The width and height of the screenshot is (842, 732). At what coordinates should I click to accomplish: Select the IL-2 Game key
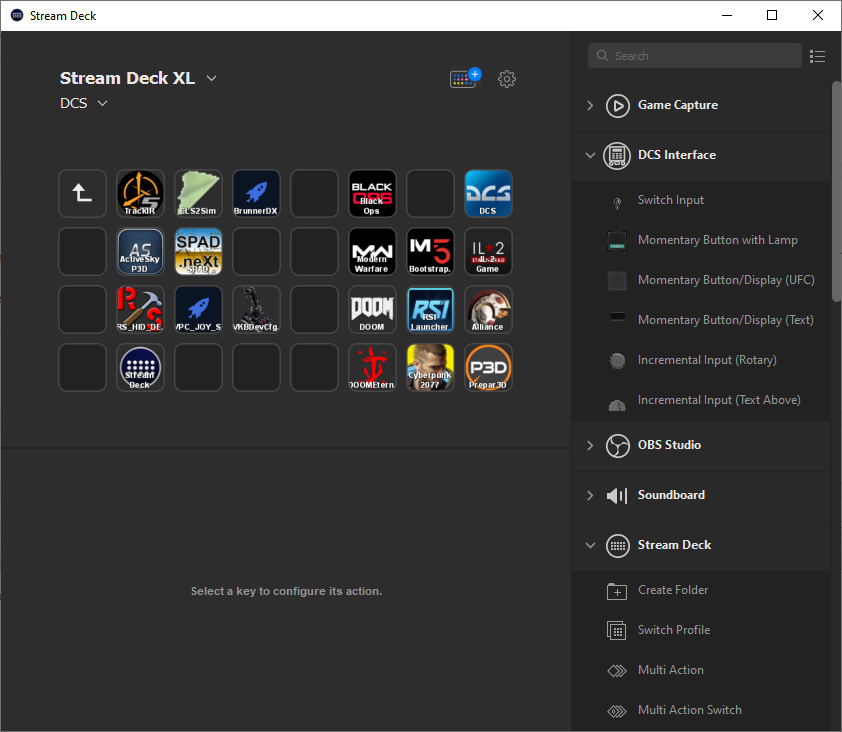pos(488,251)
